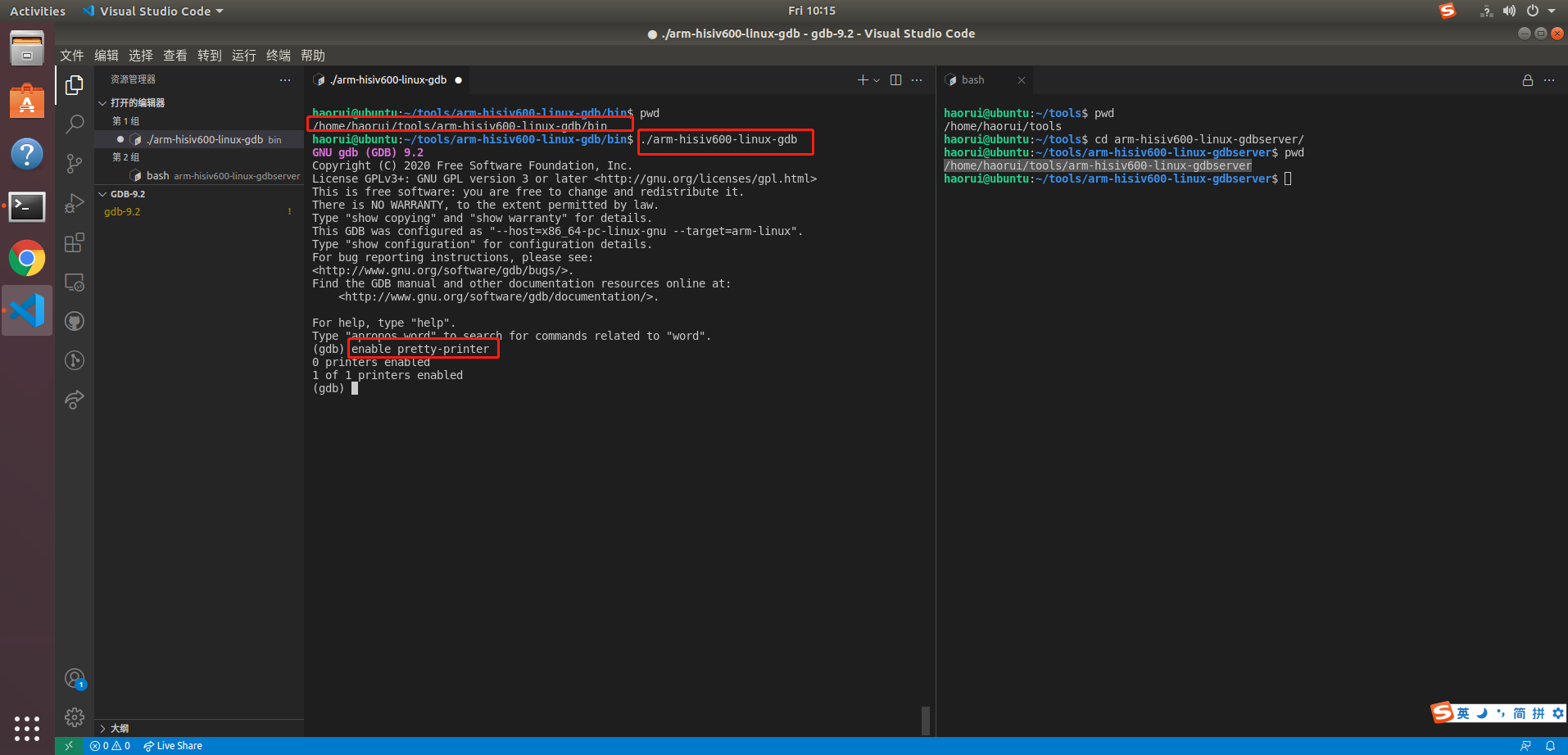Open the GitHub view in activity bar
1568x755 pixels.
pos(75,321)
